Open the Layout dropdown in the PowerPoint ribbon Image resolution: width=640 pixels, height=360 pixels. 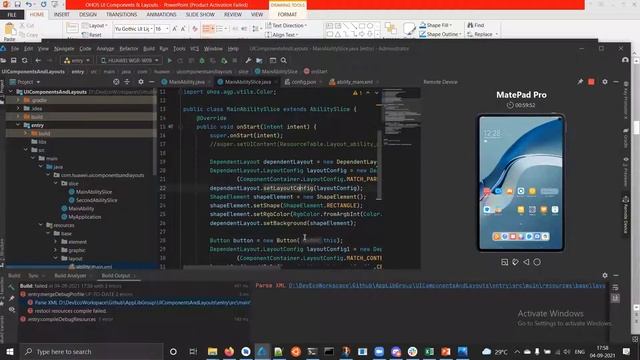(x=95, y=25)
